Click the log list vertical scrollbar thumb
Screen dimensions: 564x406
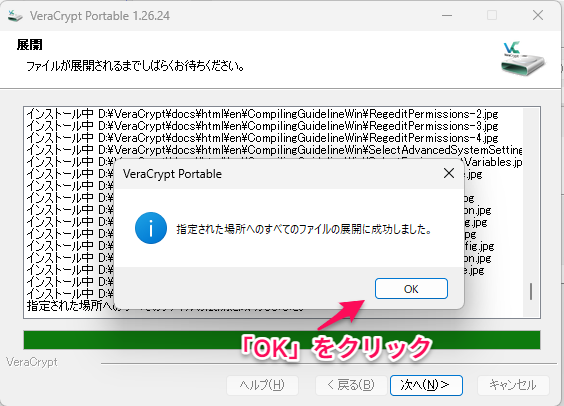(531, 291)
